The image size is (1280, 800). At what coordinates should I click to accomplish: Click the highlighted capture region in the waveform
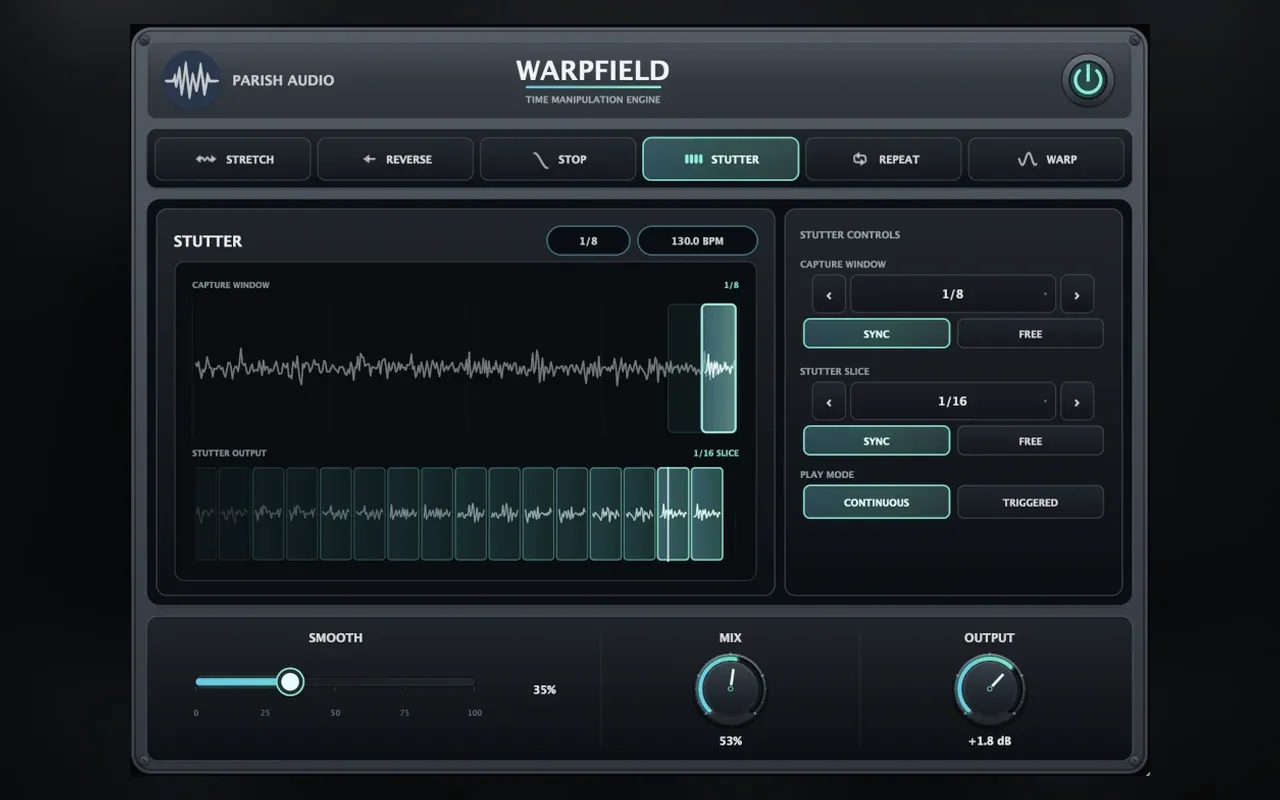[x=719, y=368]
